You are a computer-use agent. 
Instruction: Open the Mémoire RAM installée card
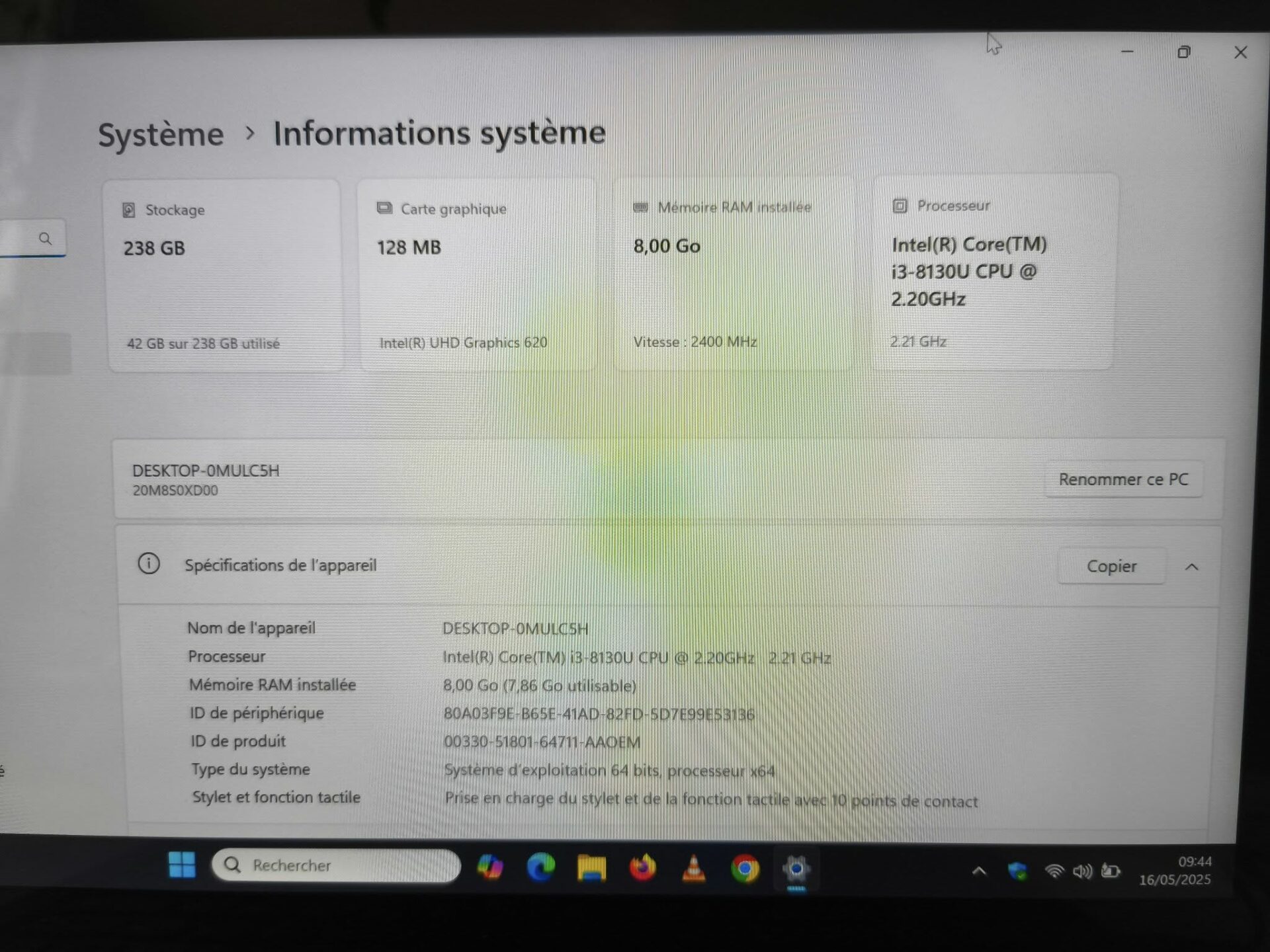pos(734,273)
